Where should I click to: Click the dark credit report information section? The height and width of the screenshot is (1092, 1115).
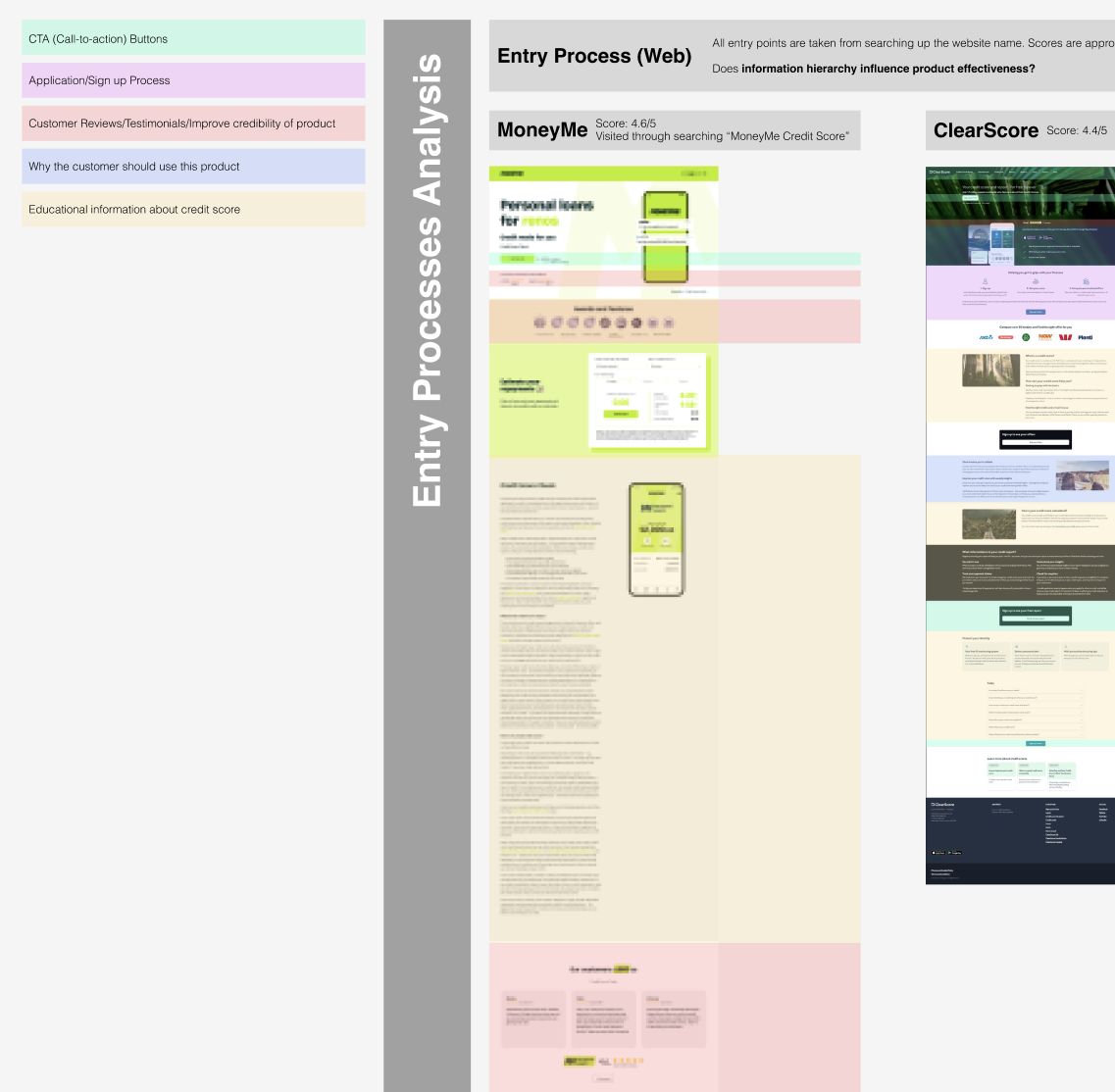click(x=1021, y=573)
